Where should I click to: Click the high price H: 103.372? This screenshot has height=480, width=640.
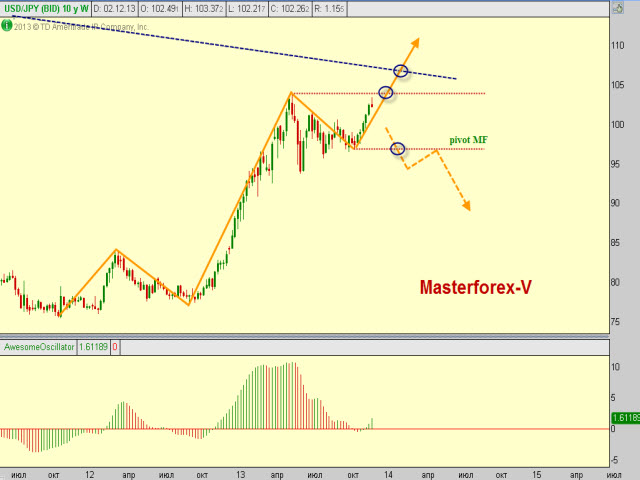(x=204, y=9)
